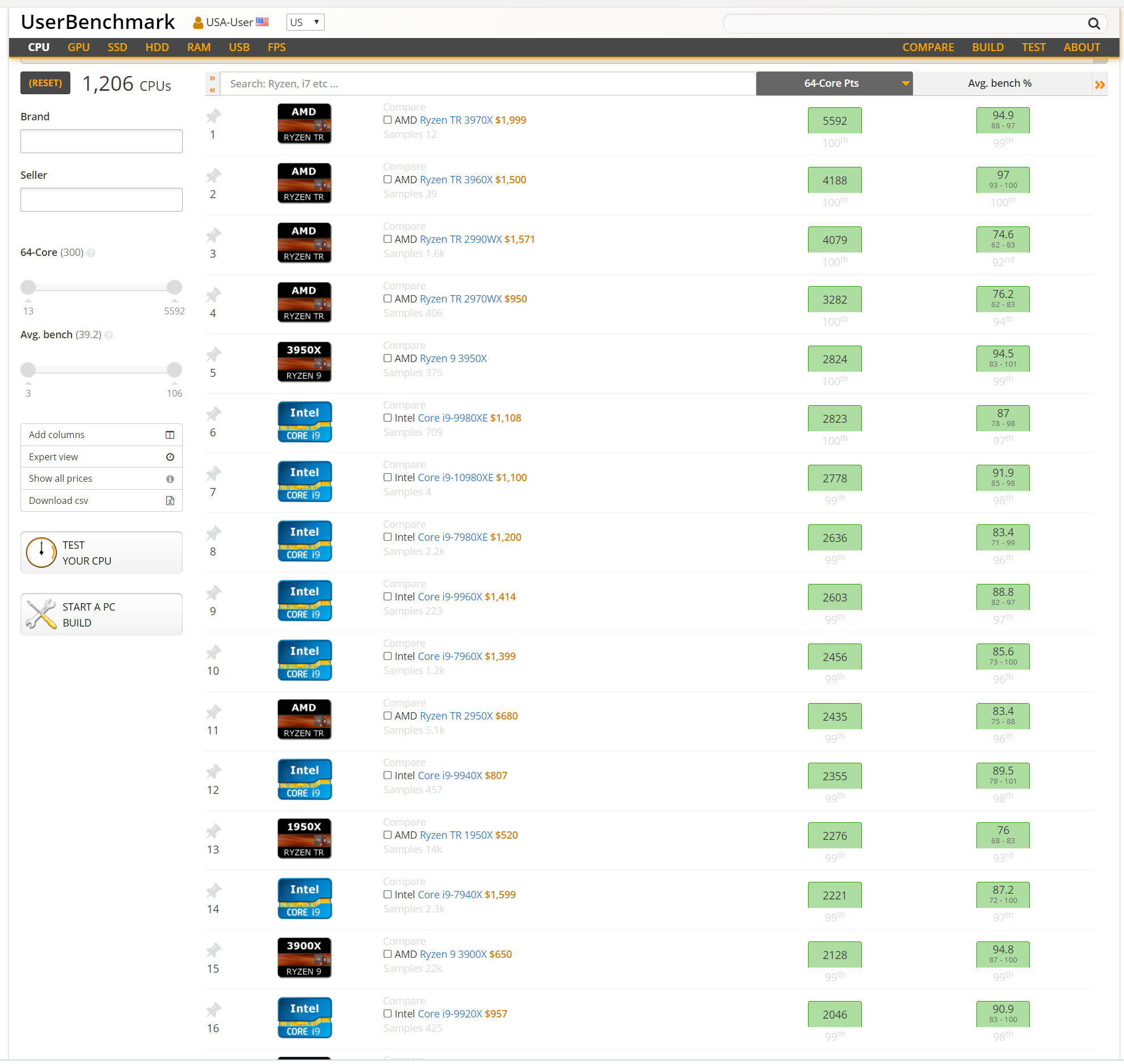Screen dimensions: 1124x1064
Task: Pin the Ryzen TR 3970X row
Action: (213, 116)
